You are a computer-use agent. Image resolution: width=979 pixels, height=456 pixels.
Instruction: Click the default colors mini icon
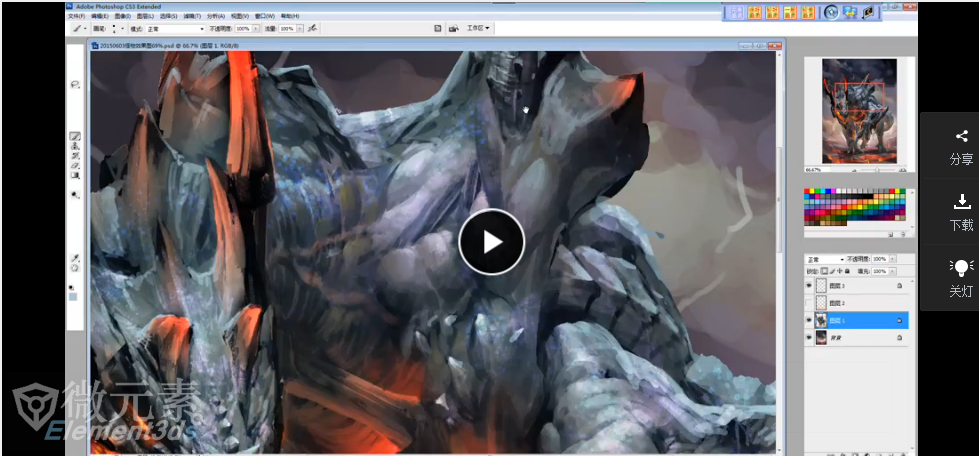coord(71,288)
